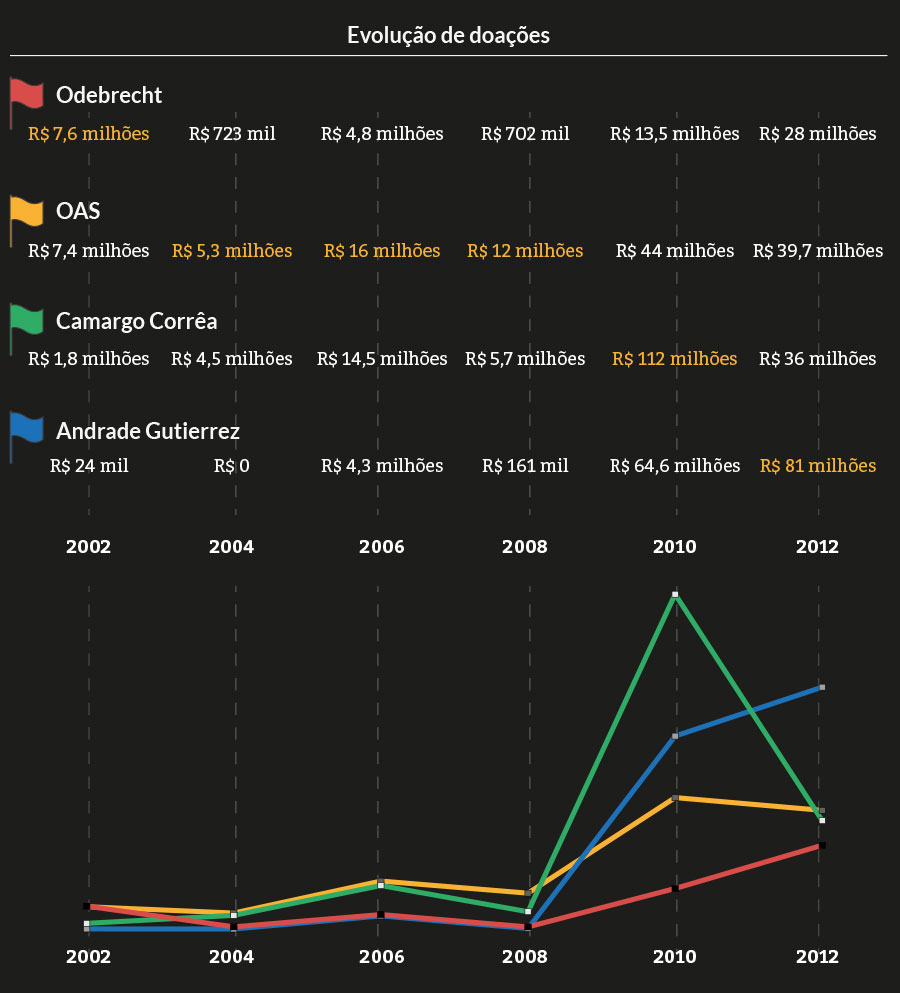
Task: Select the "R$ 4,5 milhões" Camargo Corrêa value
Action: click(232, 359)
